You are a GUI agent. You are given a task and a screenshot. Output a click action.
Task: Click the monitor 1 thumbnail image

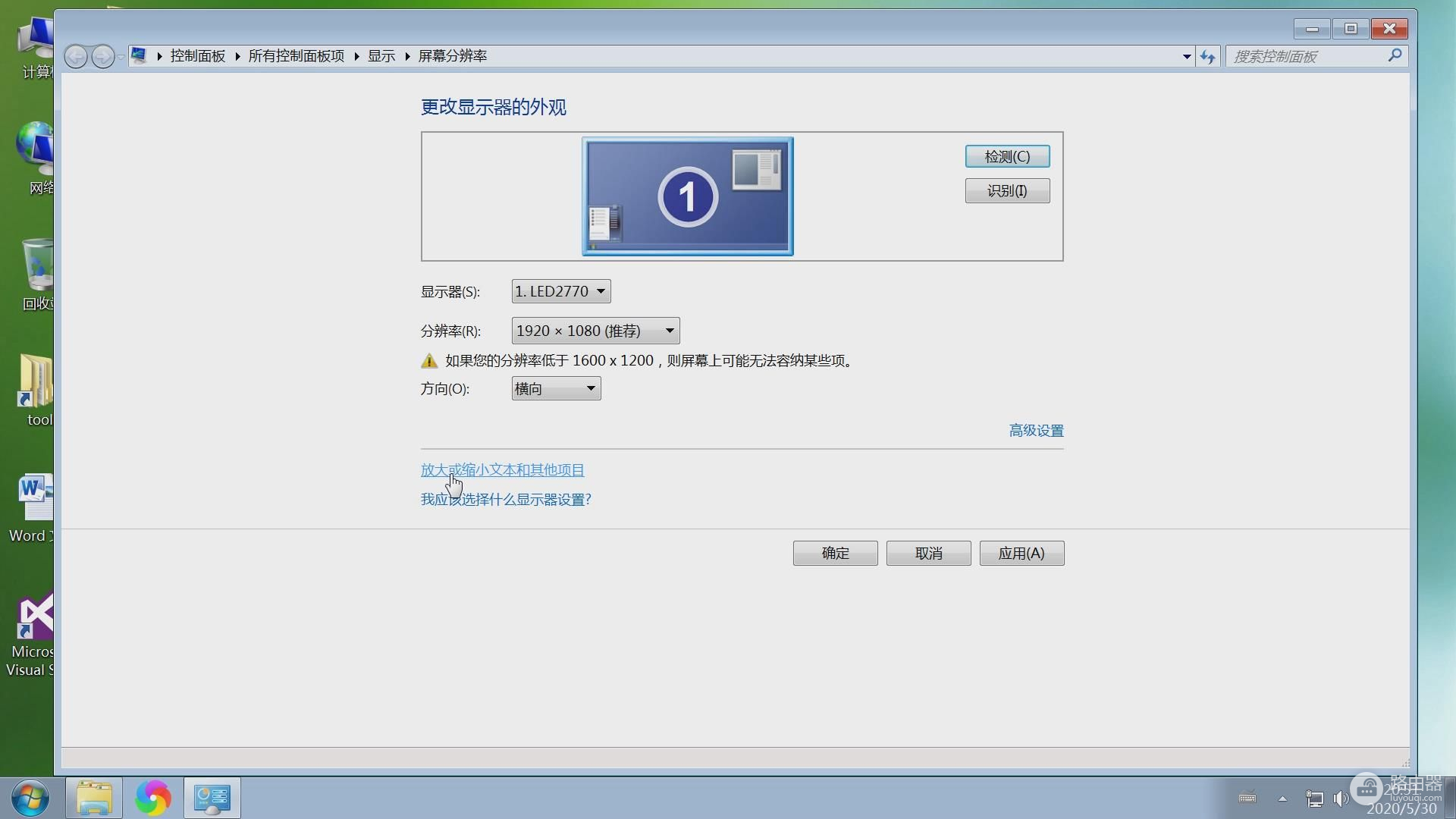(x=687, y=195)
